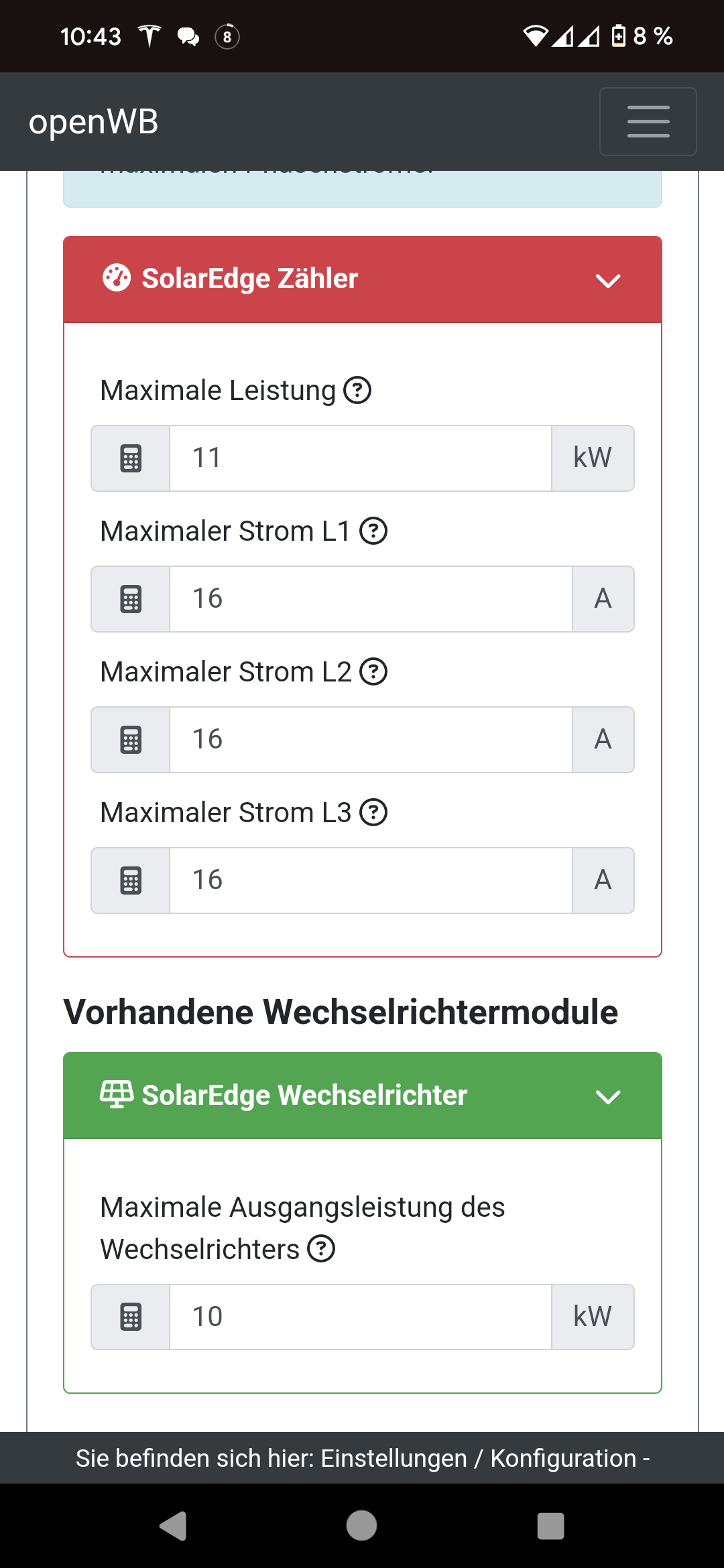Edit the Maximaler Strom L3 value
The width and height of the screenshot is (724, 1568).
point(370,880)
